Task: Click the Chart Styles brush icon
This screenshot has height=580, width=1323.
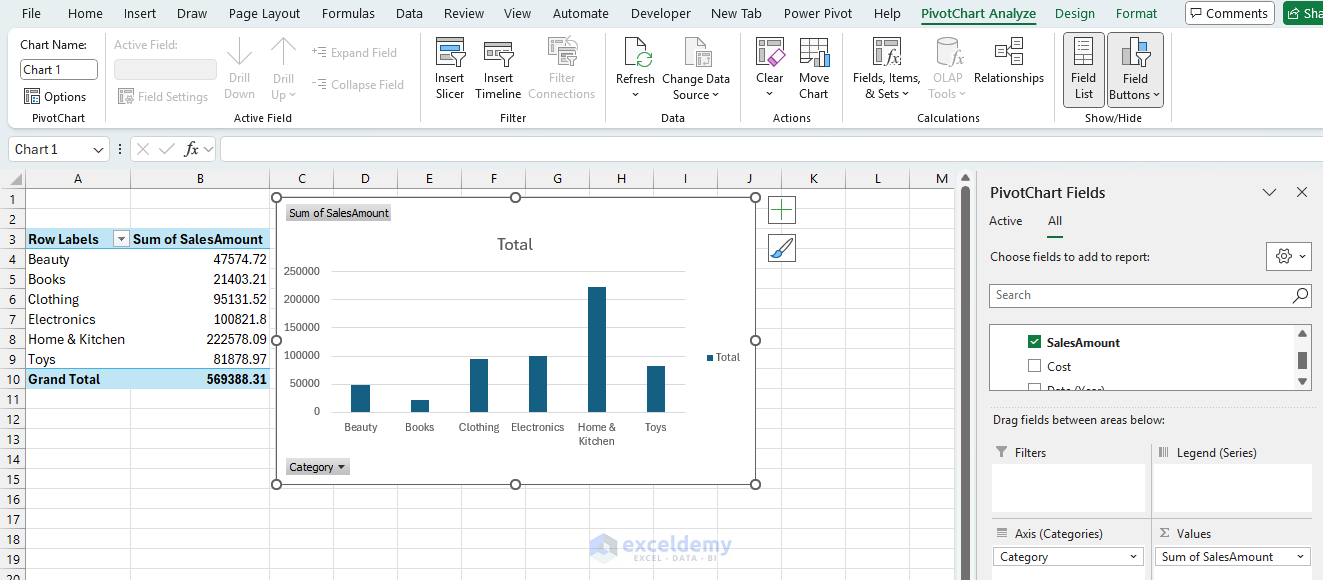Action: (781, 247)
